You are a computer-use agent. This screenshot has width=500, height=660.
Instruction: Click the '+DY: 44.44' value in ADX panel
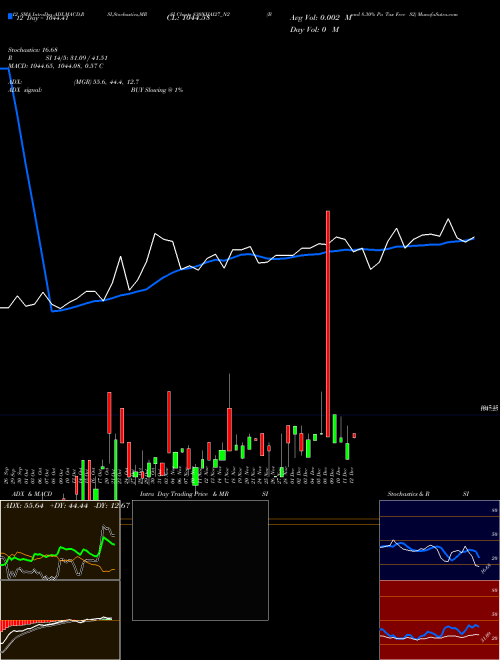[x=69, y=506]
